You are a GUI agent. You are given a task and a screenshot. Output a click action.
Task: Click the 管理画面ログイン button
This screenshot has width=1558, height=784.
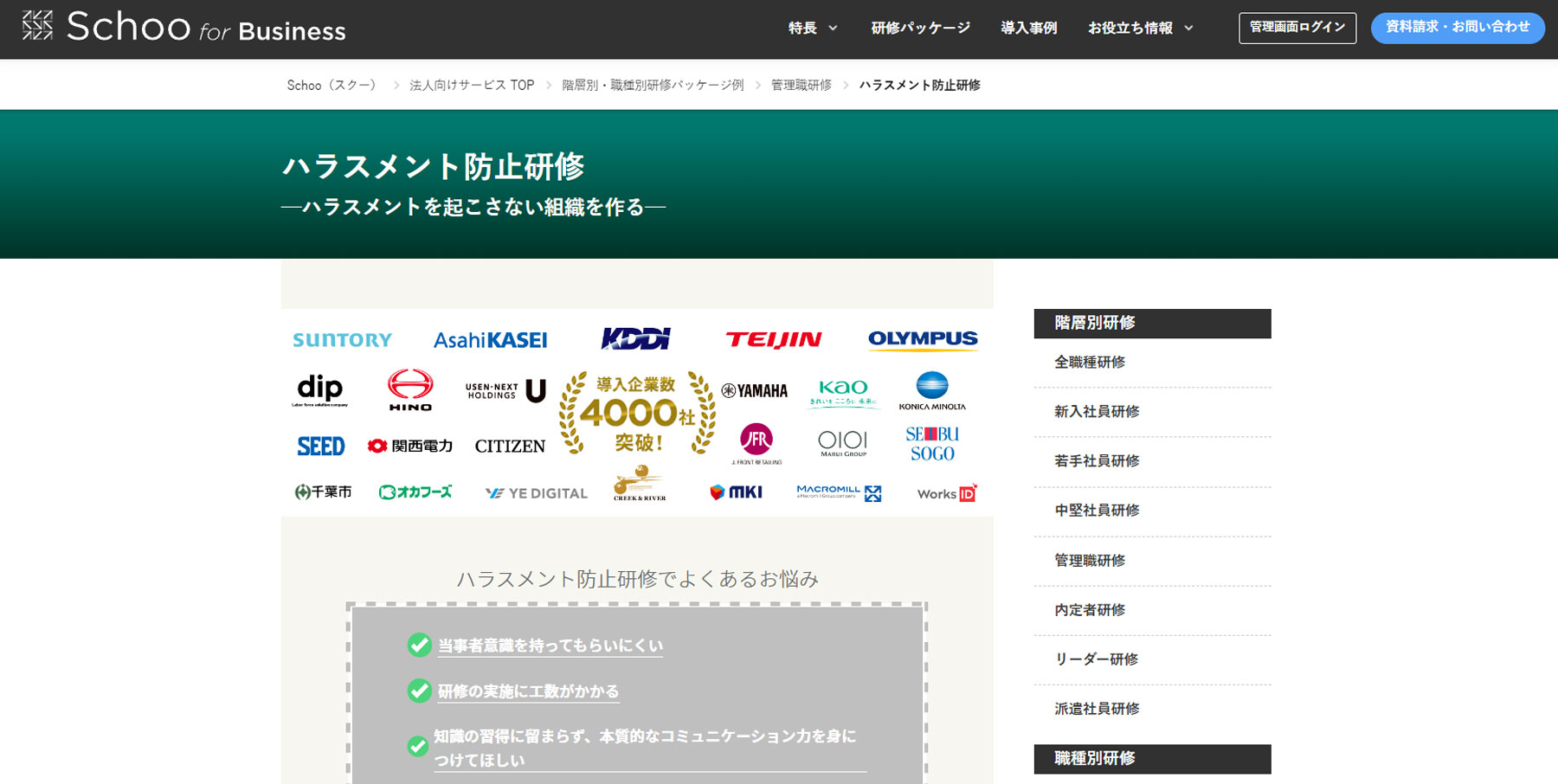point(1297,28)
